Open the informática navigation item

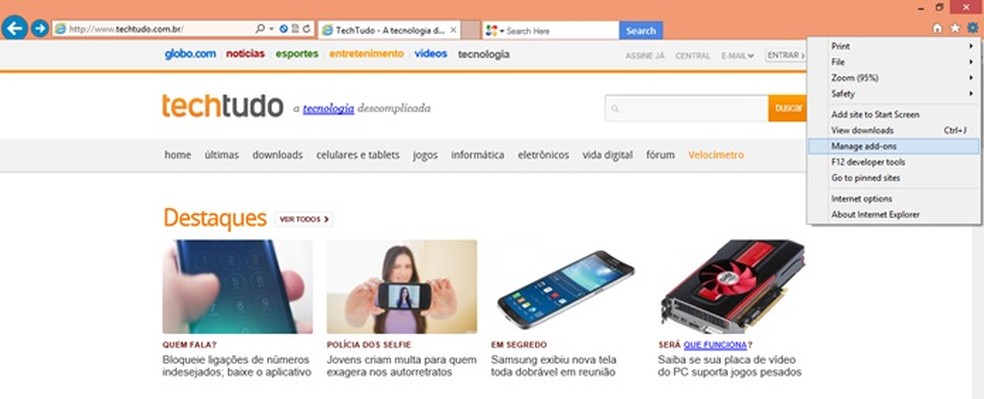[478, 155]
